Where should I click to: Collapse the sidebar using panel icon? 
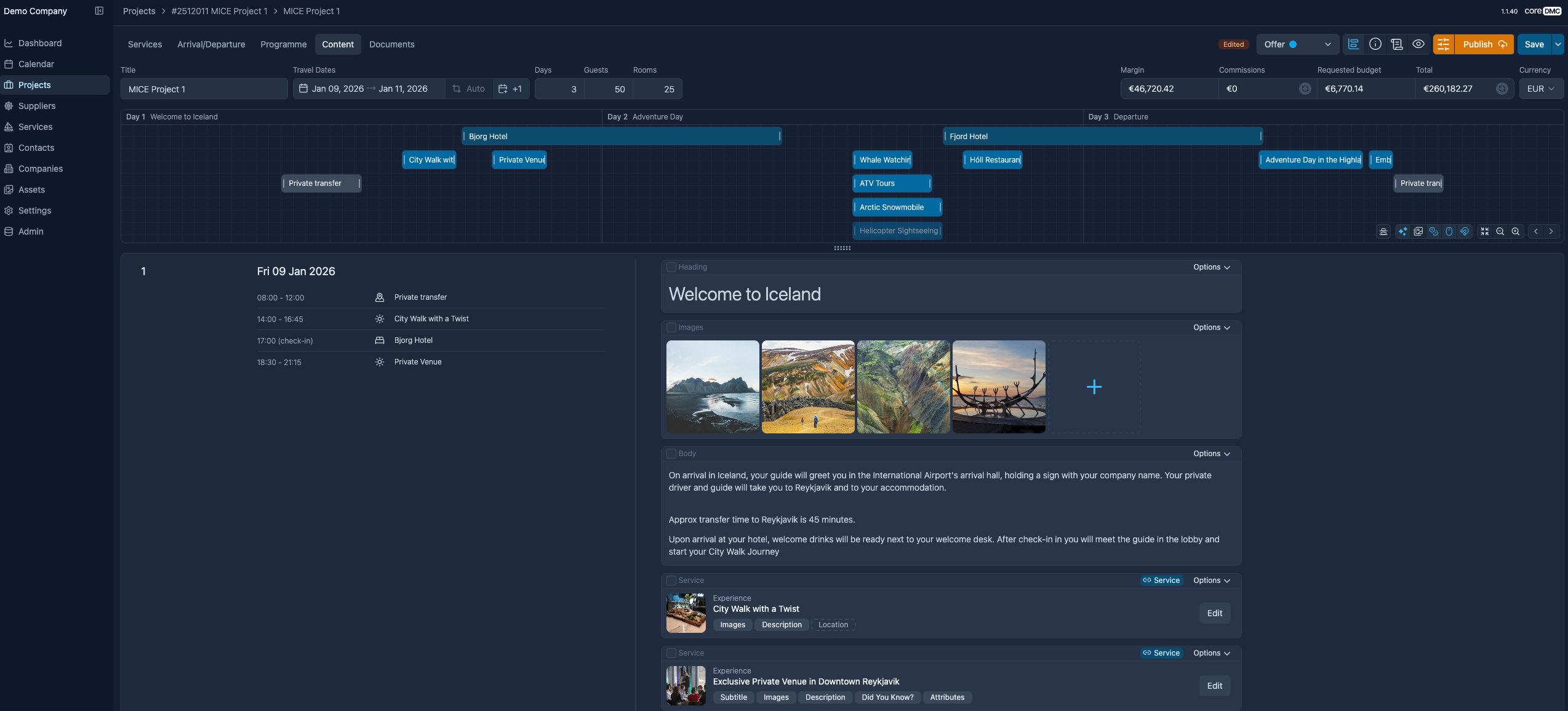click(x=99, y=11)
